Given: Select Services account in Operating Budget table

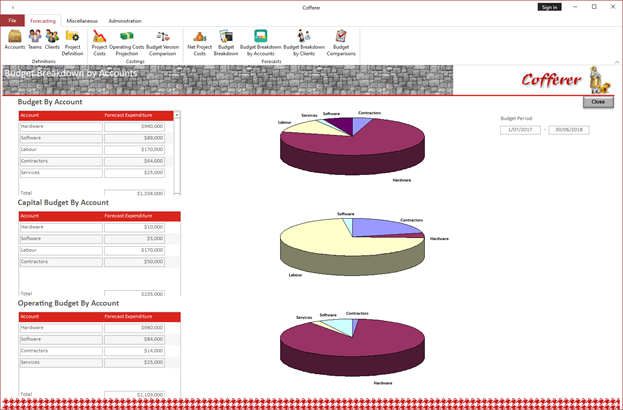Looking at the screenshot, I should tap(61, 363).
